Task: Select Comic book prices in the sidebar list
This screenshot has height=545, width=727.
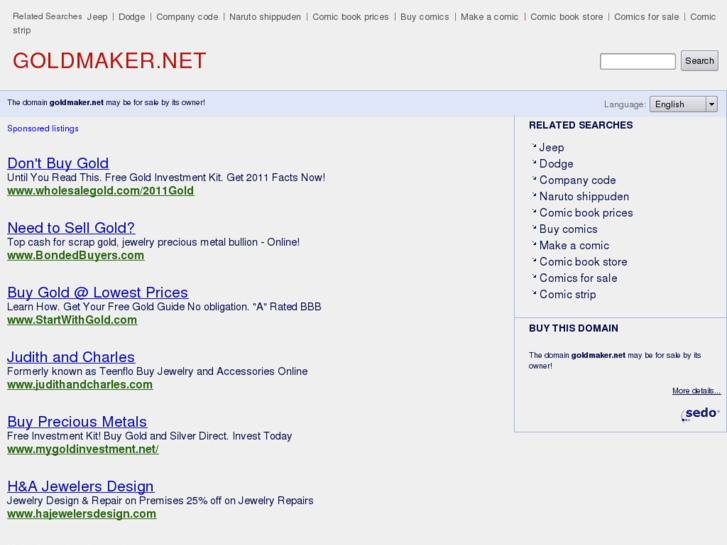Action: pos(586,212)
